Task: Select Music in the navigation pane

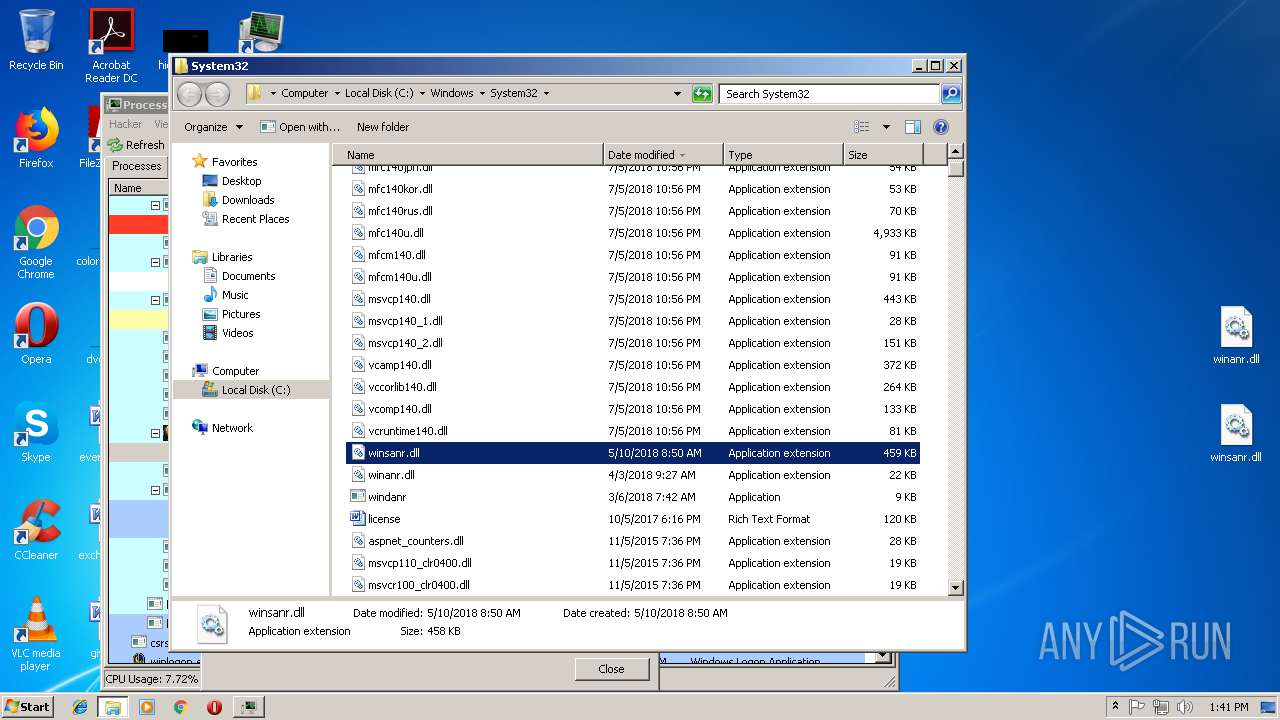Action: [x=235, y=295]
